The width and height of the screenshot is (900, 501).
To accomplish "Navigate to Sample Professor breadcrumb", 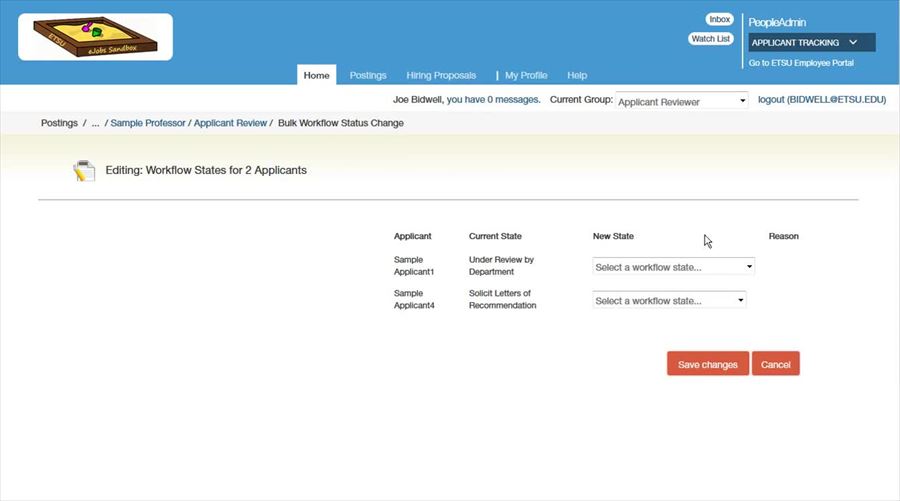I will (148, 123).
